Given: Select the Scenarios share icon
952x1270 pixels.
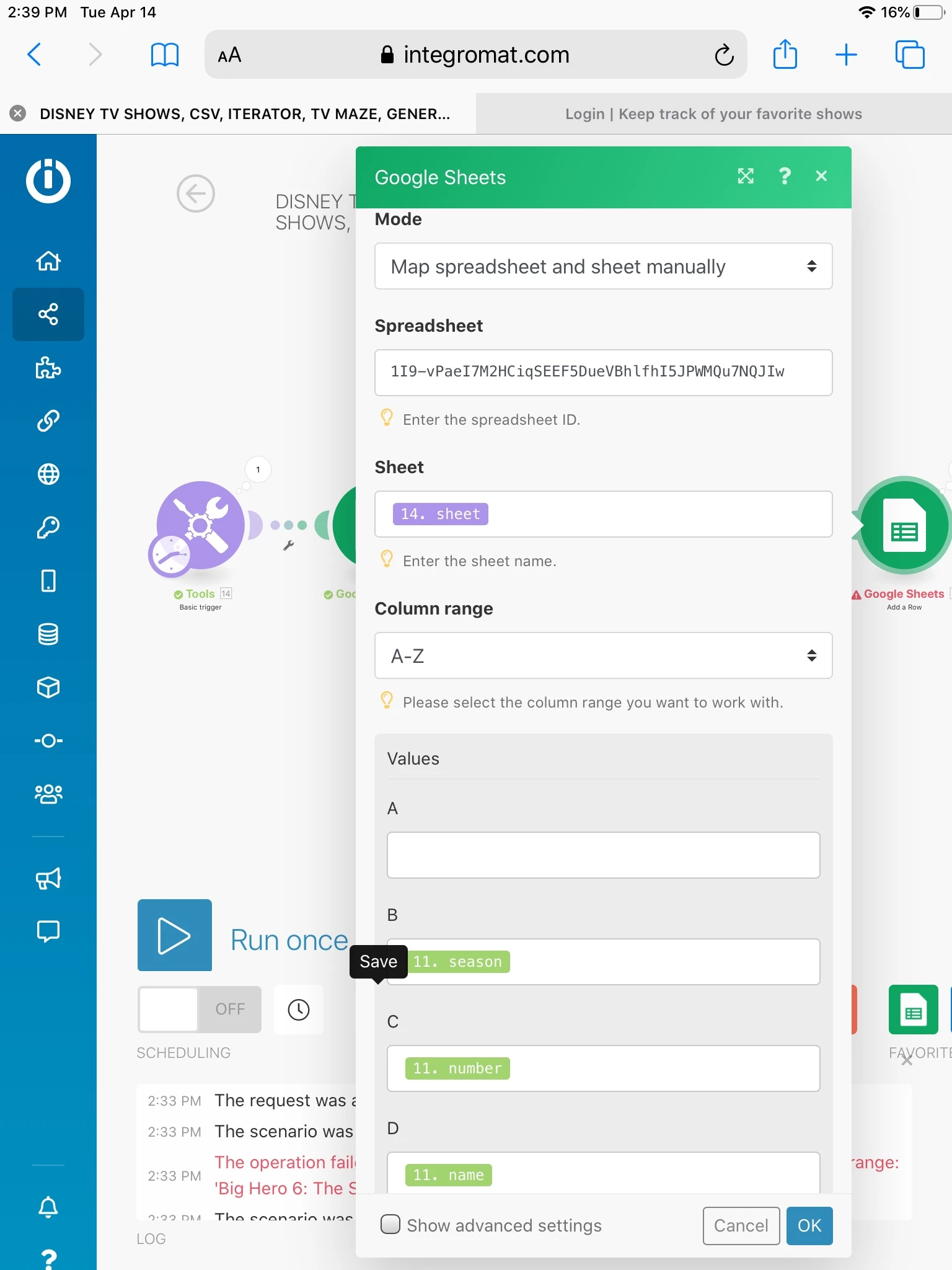Looking at the screenshot, I should coord(48,314).
